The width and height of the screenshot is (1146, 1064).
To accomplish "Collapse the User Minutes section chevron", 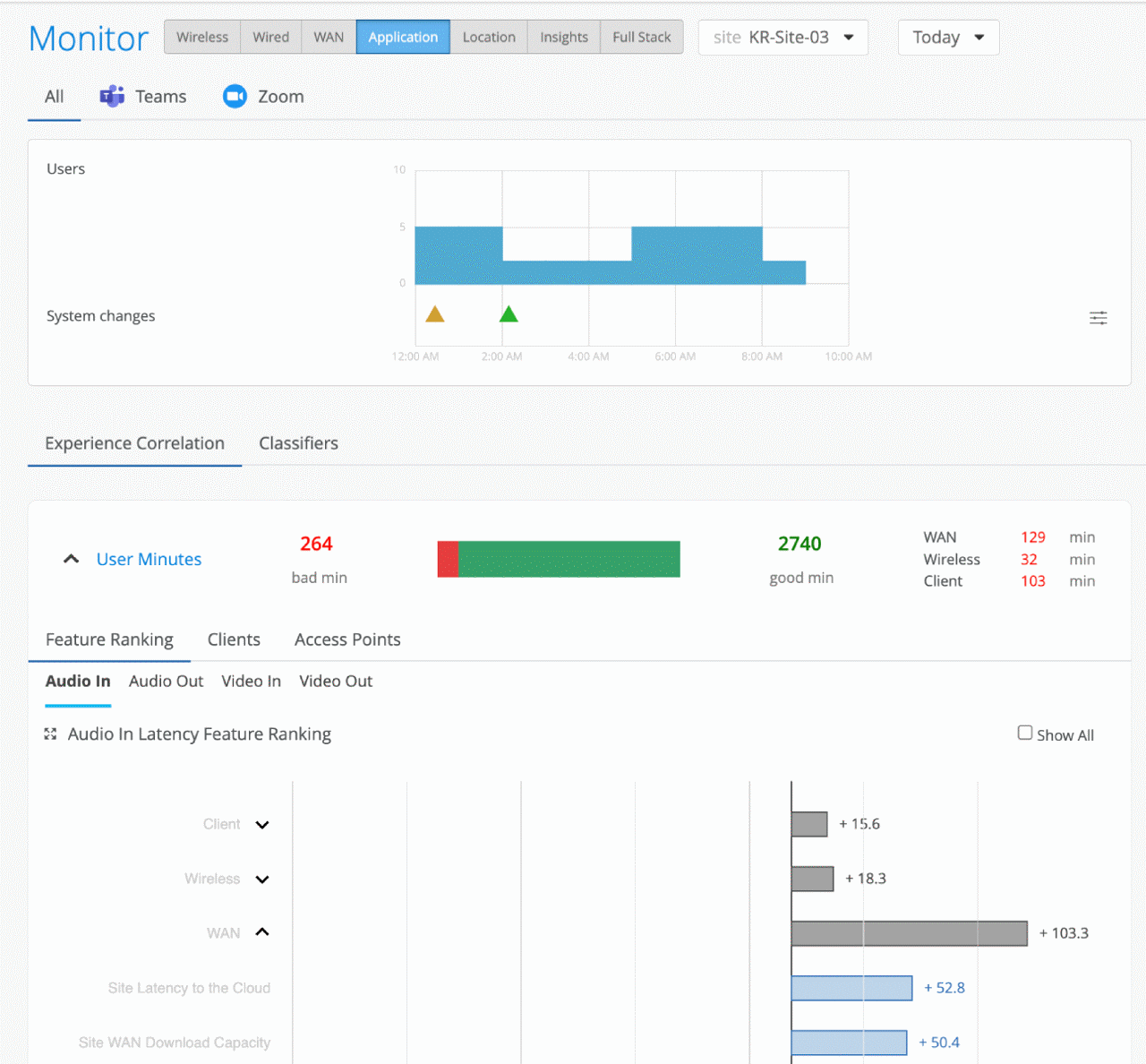I will [71, 558].
